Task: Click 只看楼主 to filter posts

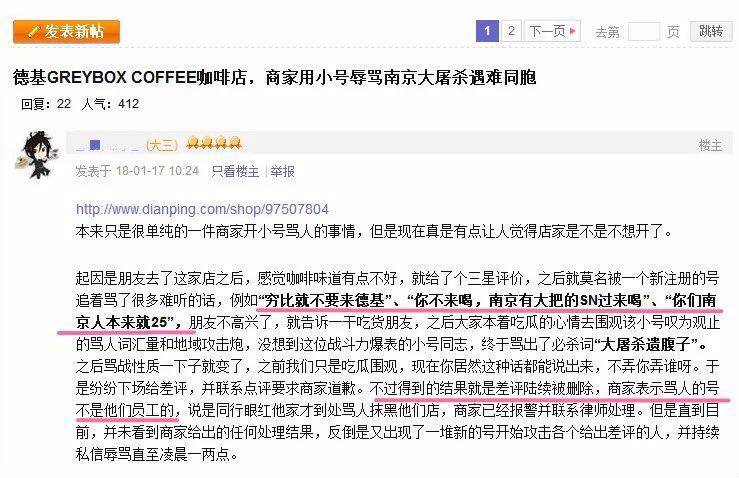Action: click(235, 171)
